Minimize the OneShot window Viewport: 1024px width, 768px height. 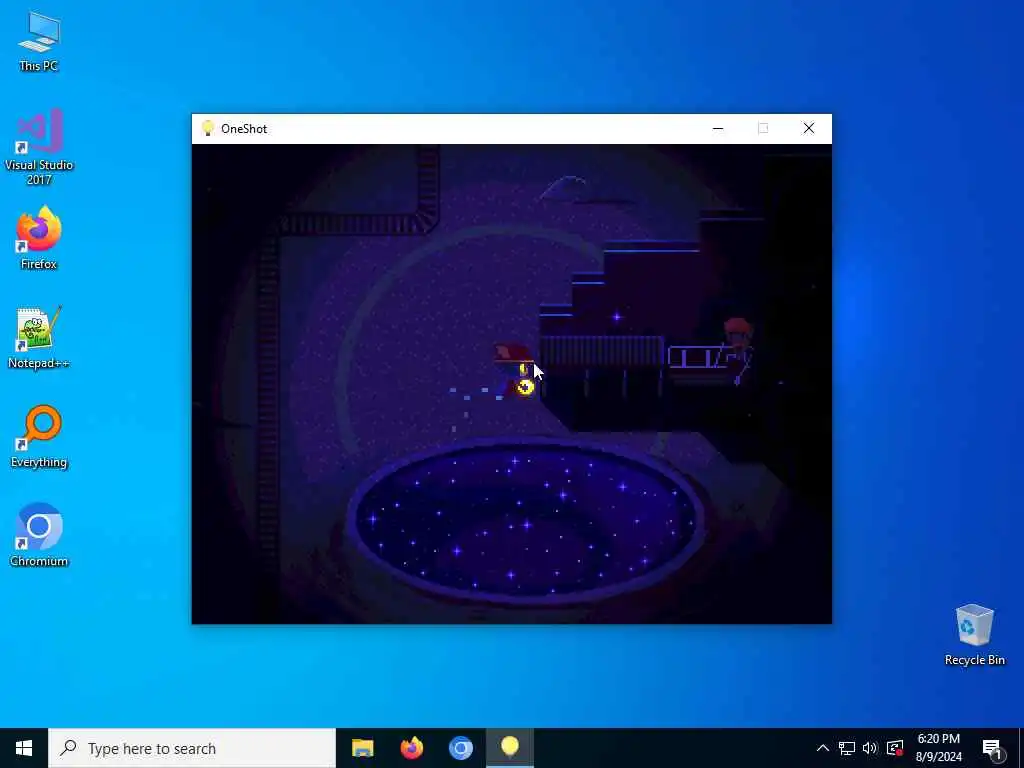pos(718,129)
